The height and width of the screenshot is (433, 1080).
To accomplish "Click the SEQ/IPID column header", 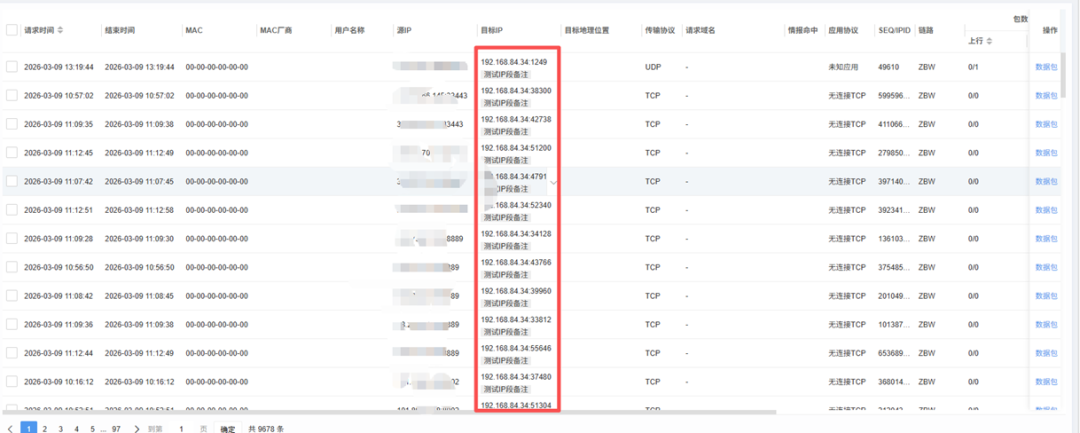I will [894, 30].
